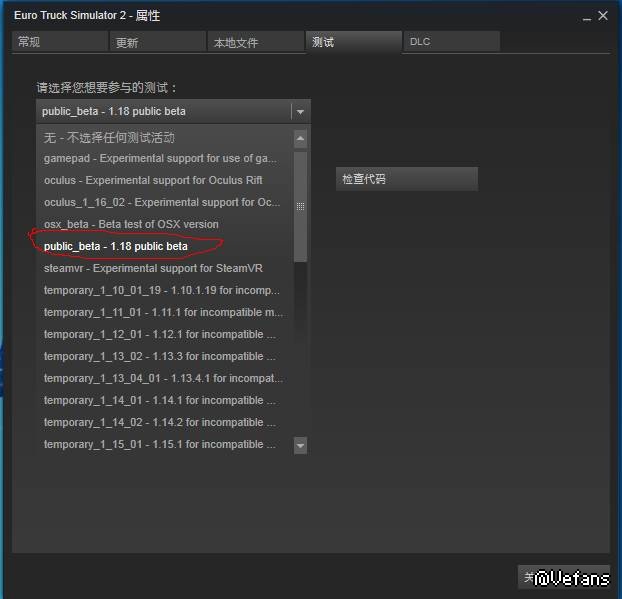Viewport: 622px width, 599px height.
Task: Choose steamvr Experimental support for SteamVR
Action: click(165, 268)
